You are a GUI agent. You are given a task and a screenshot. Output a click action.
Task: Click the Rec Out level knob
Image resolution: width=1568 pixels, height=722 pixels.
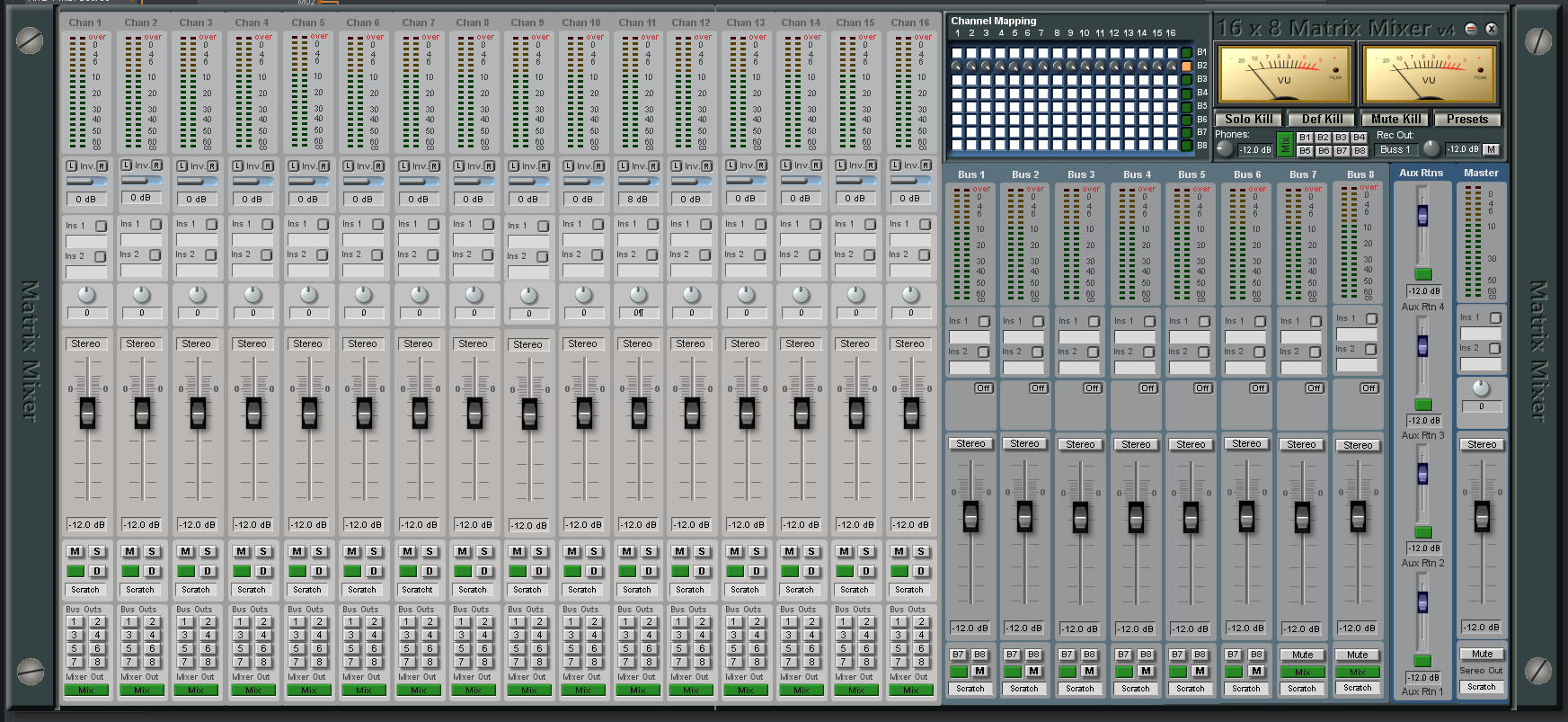(1431, 148)
